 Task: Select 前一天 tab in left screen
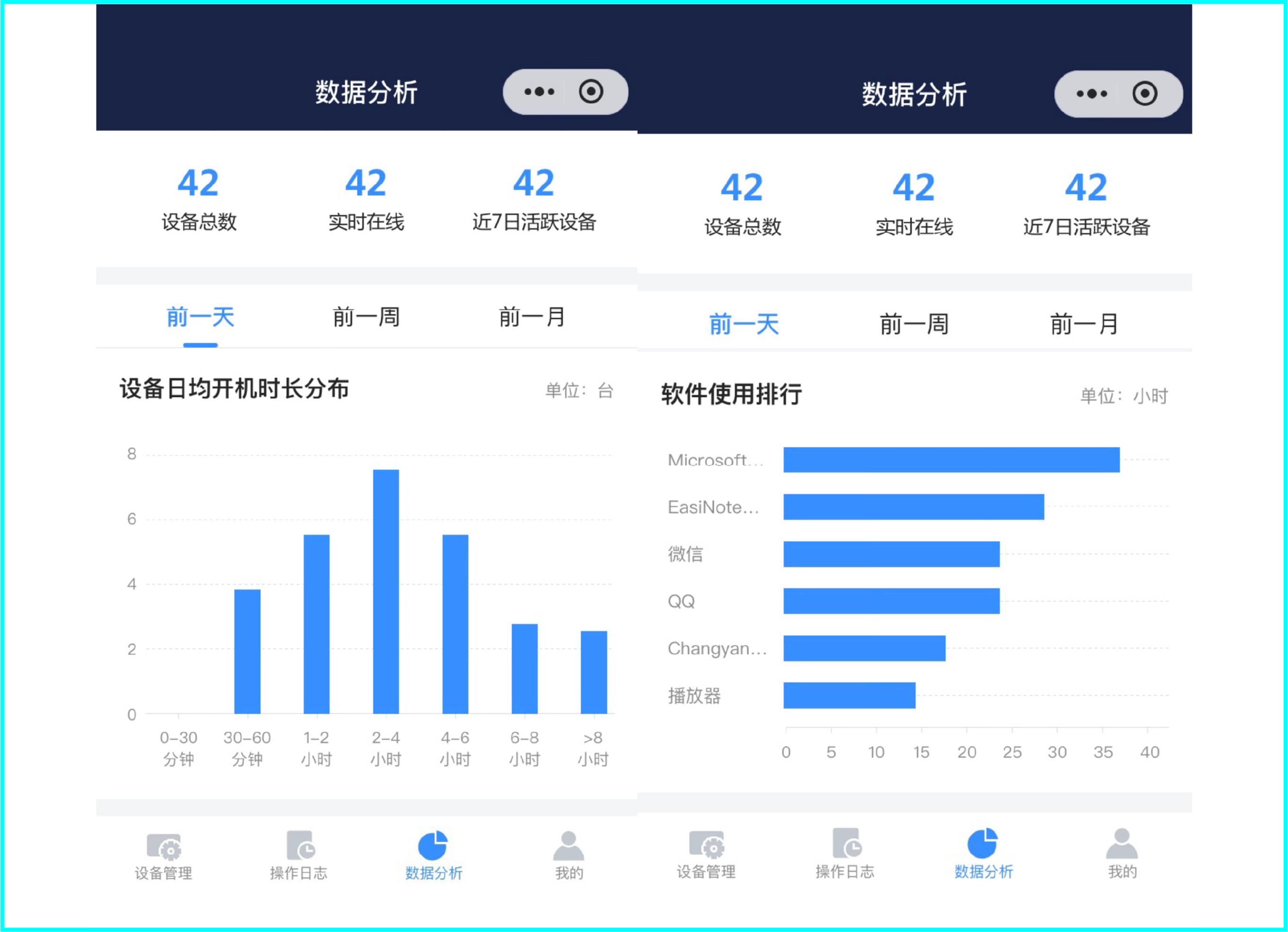pos(200,317)
